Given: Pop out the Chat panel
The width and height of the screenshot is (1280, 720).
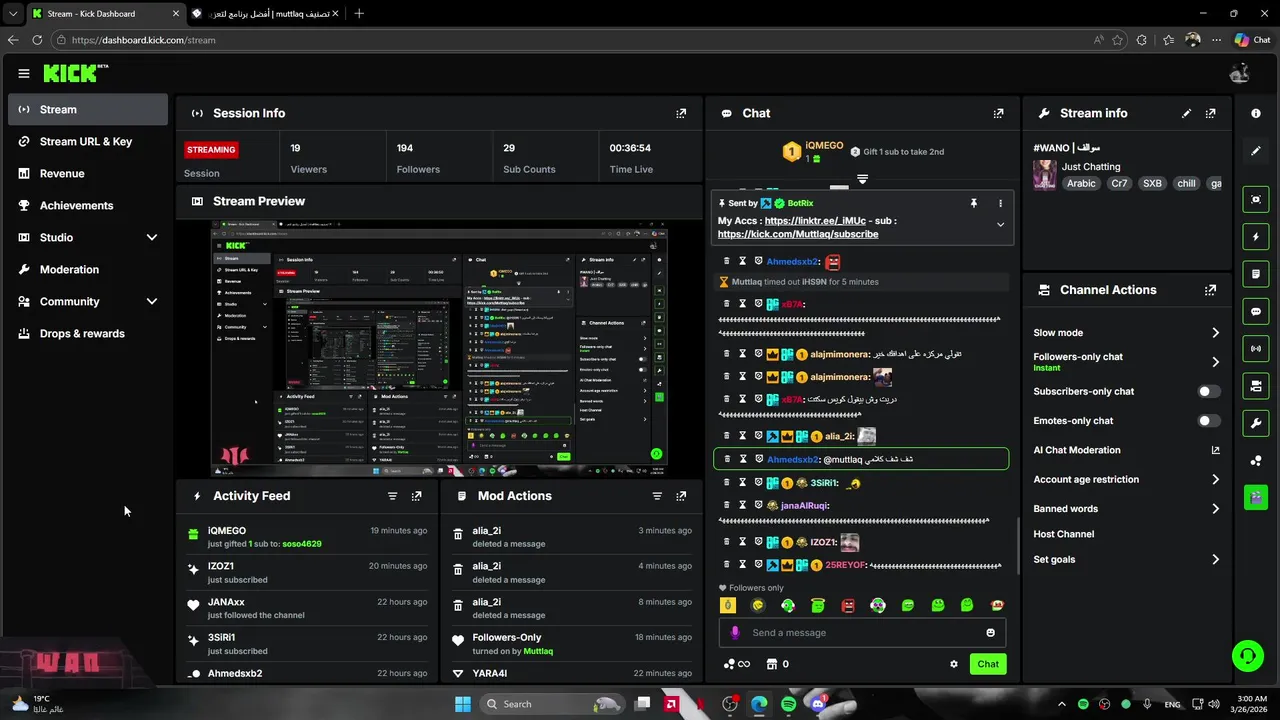Looking at the screenshot, I should pos(998,113).
